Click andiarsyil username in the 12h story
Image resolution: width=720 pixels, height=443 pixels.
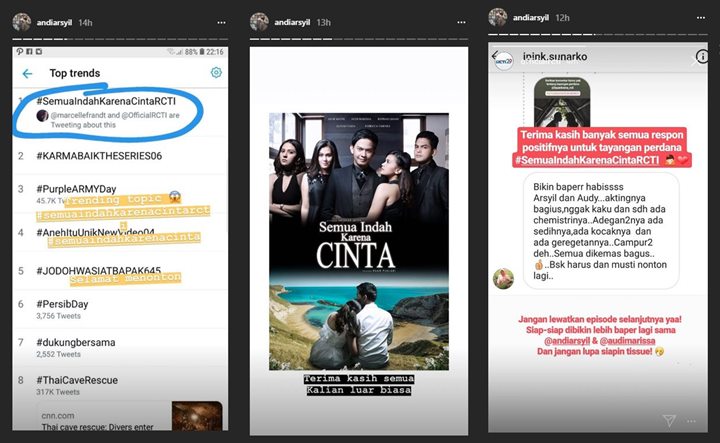pos(531,18)
